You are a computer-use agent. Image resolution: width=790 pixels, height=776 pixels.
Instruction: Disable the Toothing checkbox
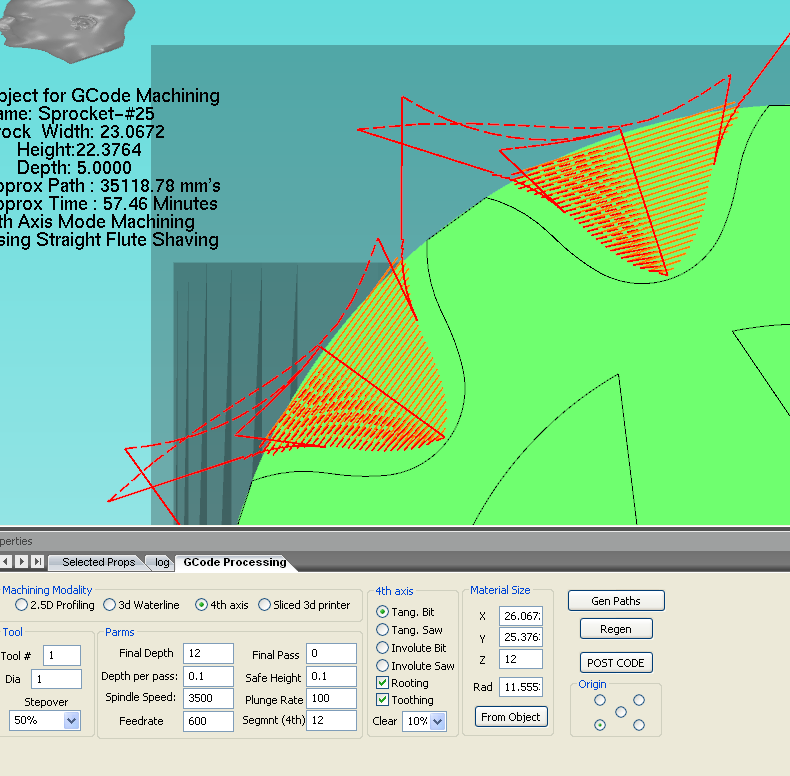pyautogui.click(x=383, y=700)
